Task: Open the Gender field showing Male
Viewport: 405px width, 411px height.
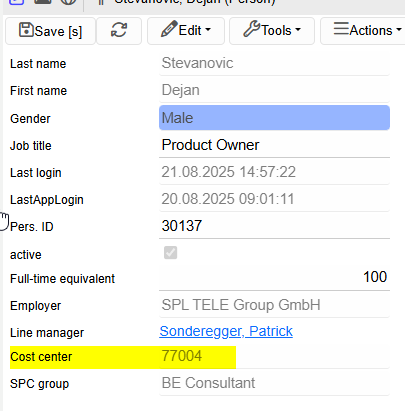Action: (274, 118)
